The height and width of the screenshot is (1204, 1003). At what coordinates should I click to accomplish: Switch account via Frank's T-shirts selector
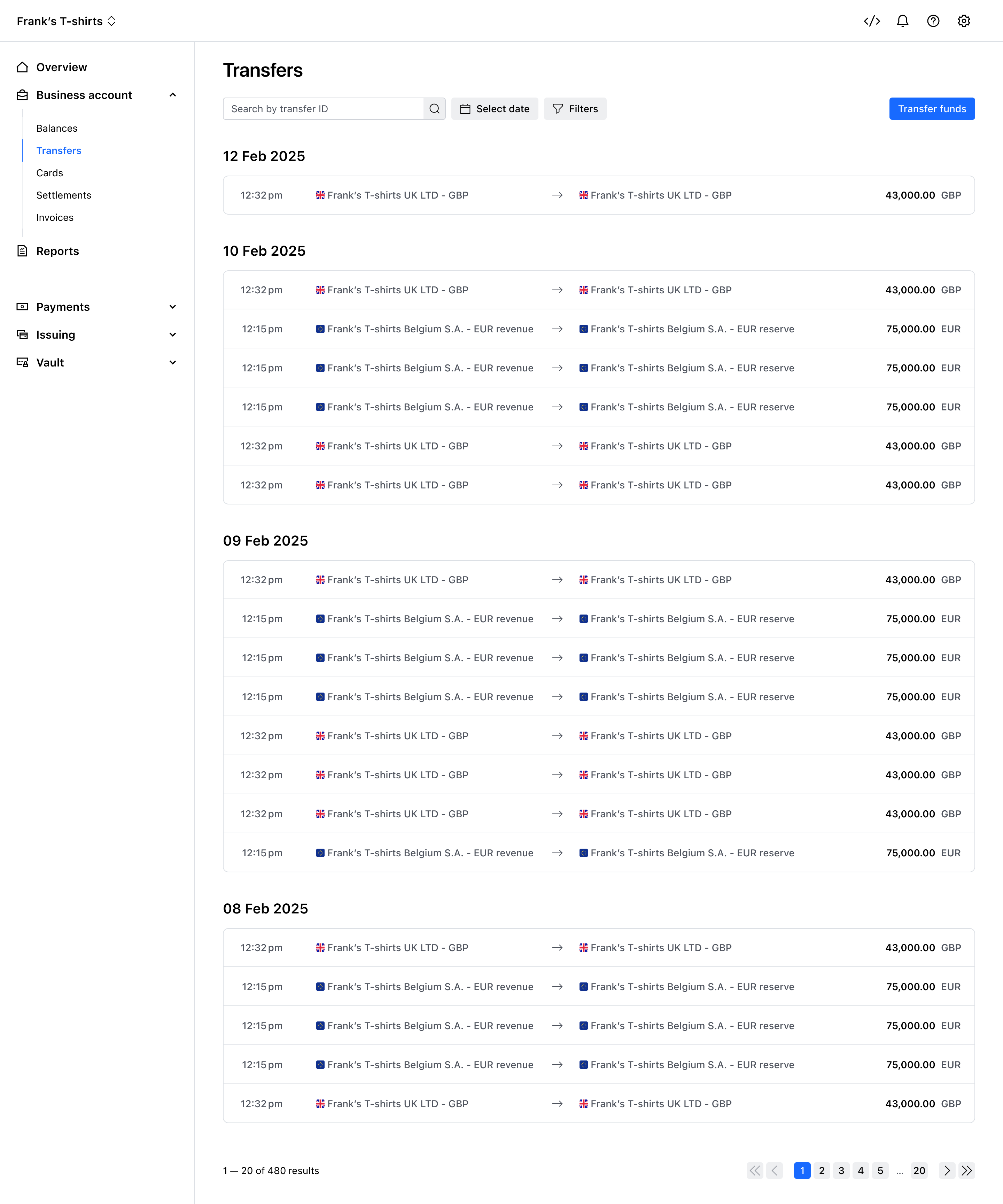(x=67, y=21)
